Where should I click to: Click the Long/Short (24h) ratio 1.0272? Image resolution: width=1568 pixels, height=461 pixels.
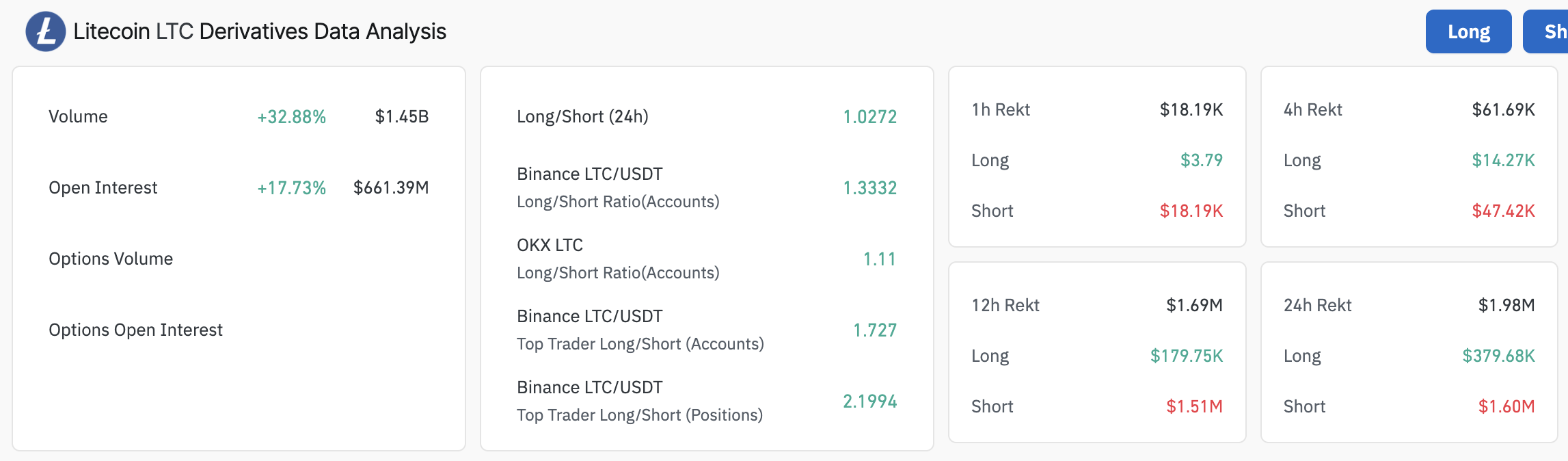point(869,117)
